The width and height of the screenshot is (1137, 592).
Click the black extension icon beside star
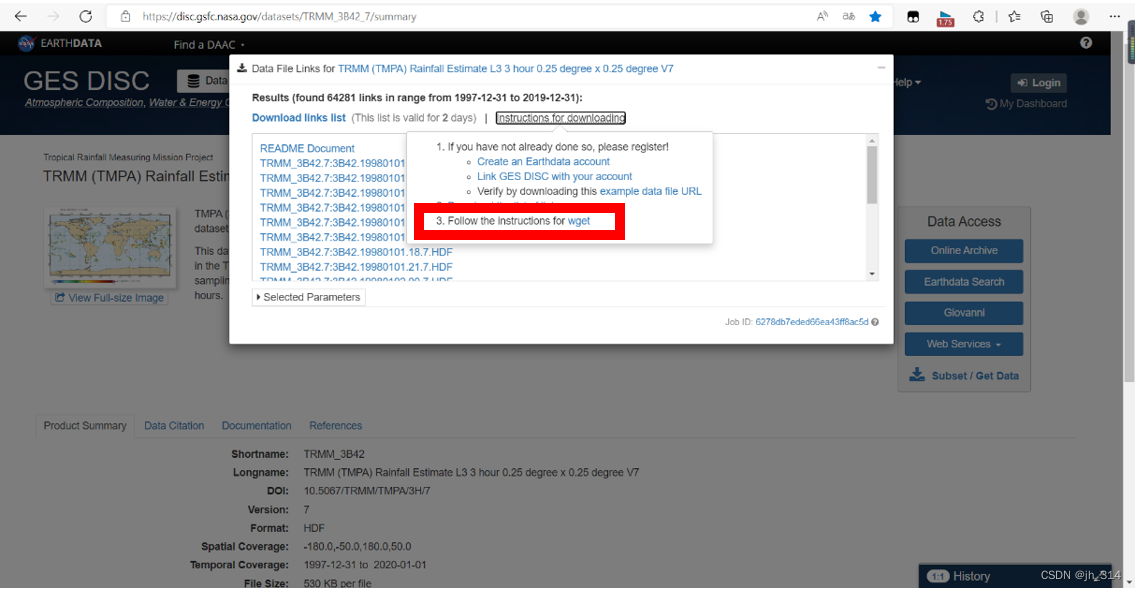click(913, 17)
